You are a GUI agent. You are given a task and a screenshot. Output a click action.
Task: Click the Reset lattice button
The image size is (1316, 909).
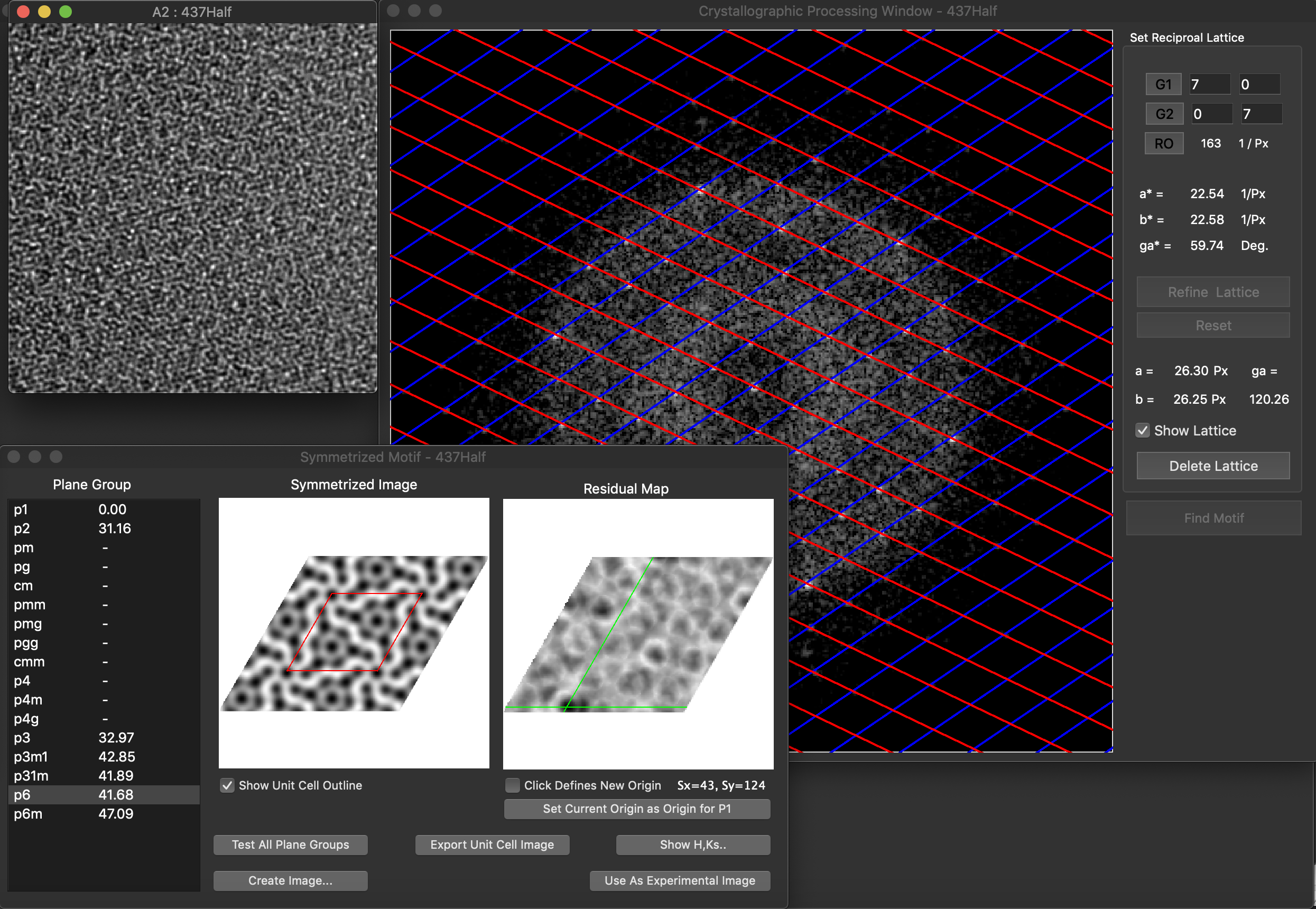click(1213, 325)
